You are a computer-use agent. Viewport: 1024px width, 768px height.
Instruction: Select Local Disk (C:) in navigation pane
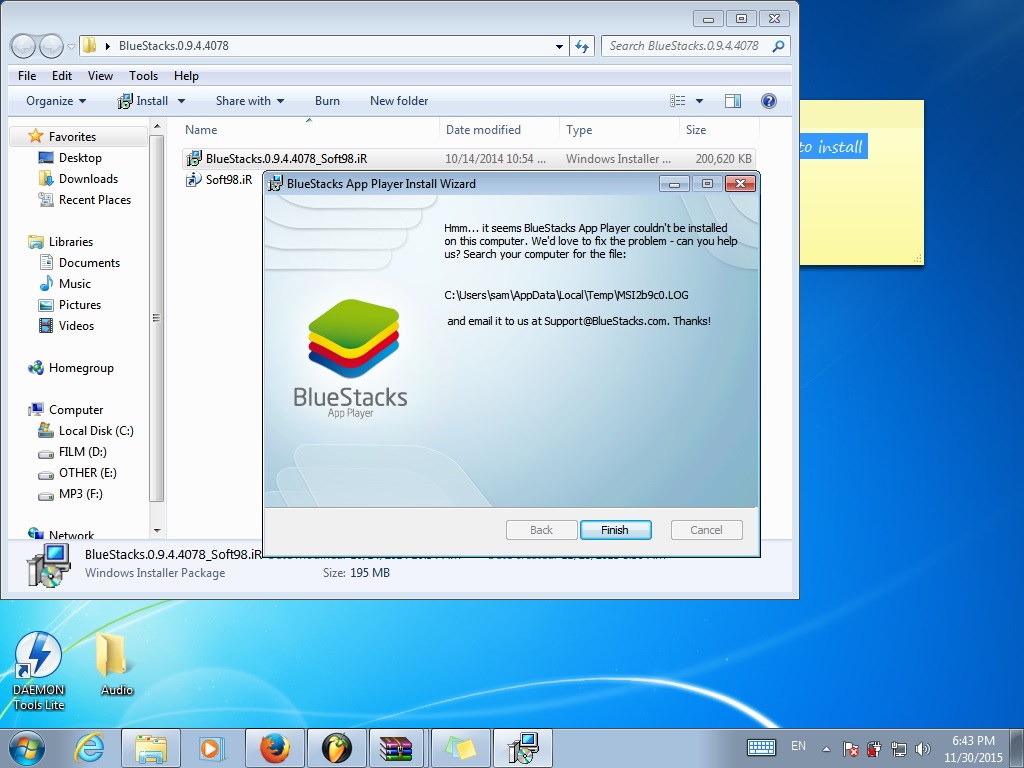[95, 431]
